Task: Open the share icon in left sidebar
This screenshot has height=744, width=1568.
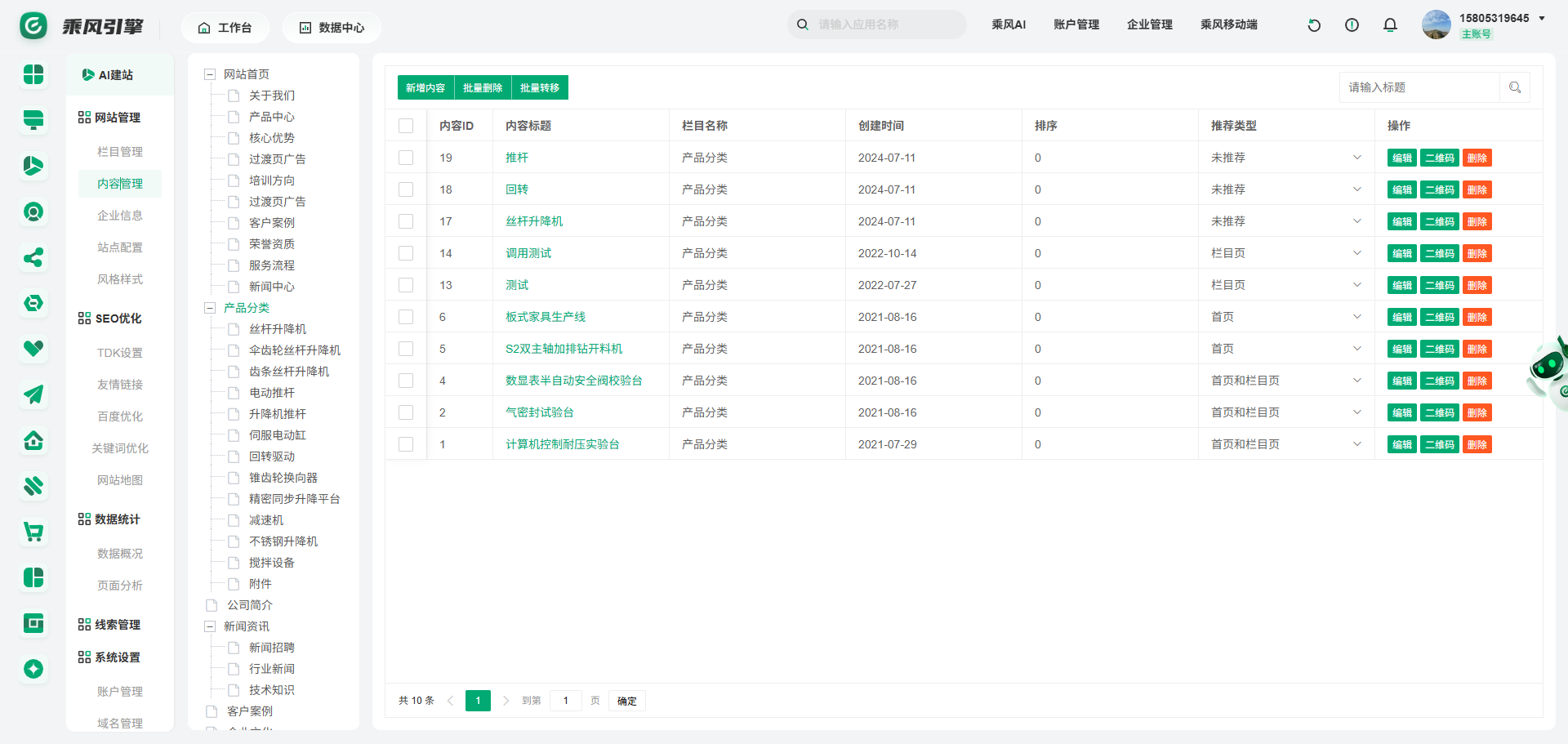Action: tap(33, 258)
